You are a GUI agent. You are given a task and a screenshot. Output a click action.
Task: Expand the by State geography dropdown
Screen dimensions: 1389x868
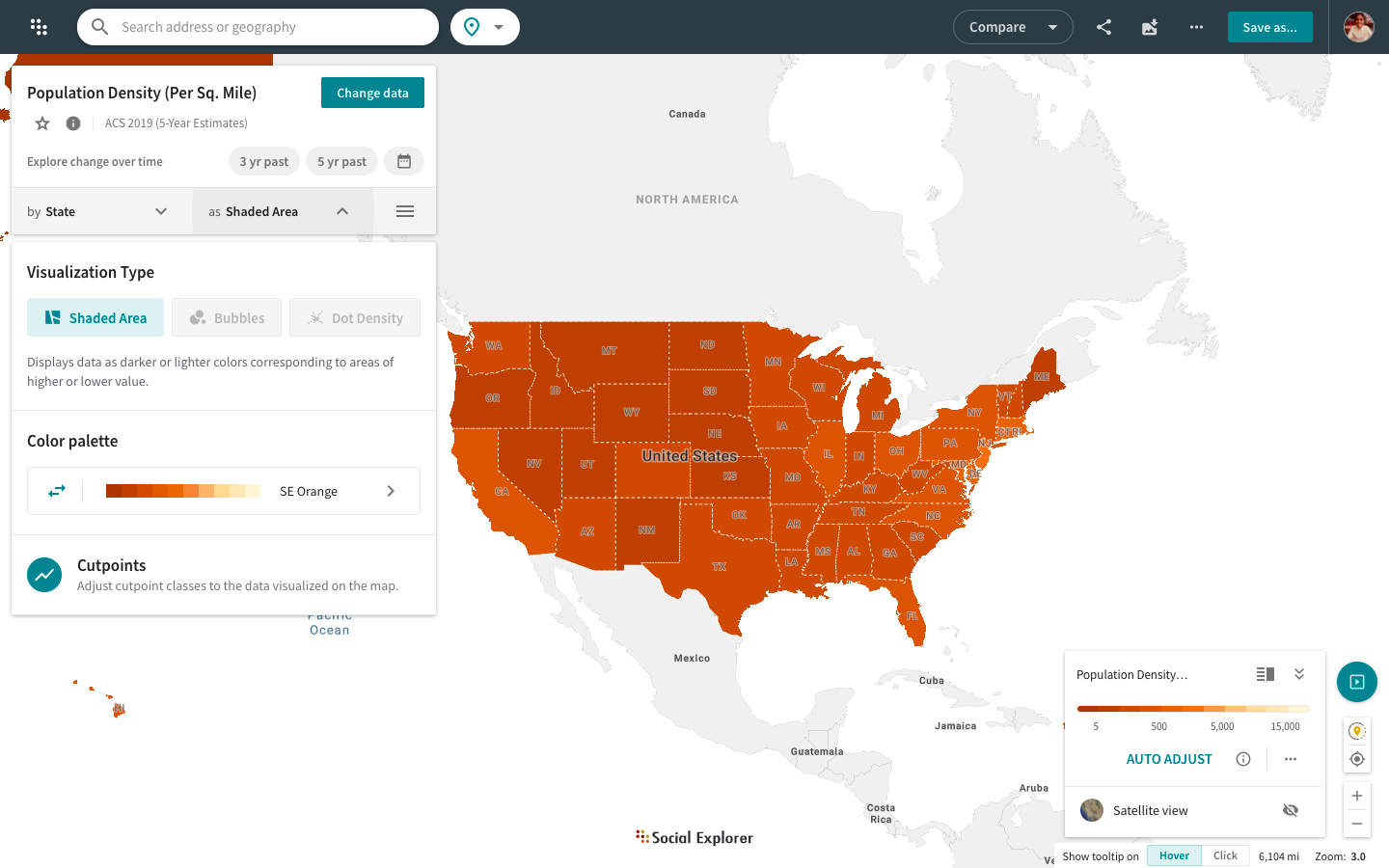pyautogui.click(x=97, y=211)
